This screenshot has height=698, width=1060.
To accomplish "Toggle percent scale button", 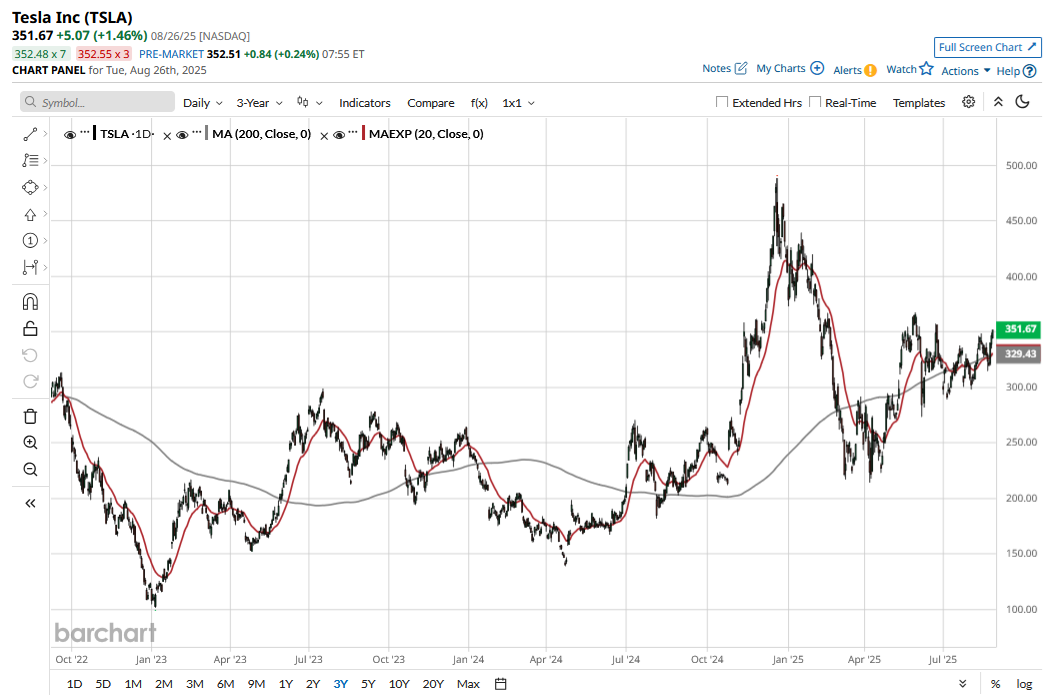I will click(995, 684).
